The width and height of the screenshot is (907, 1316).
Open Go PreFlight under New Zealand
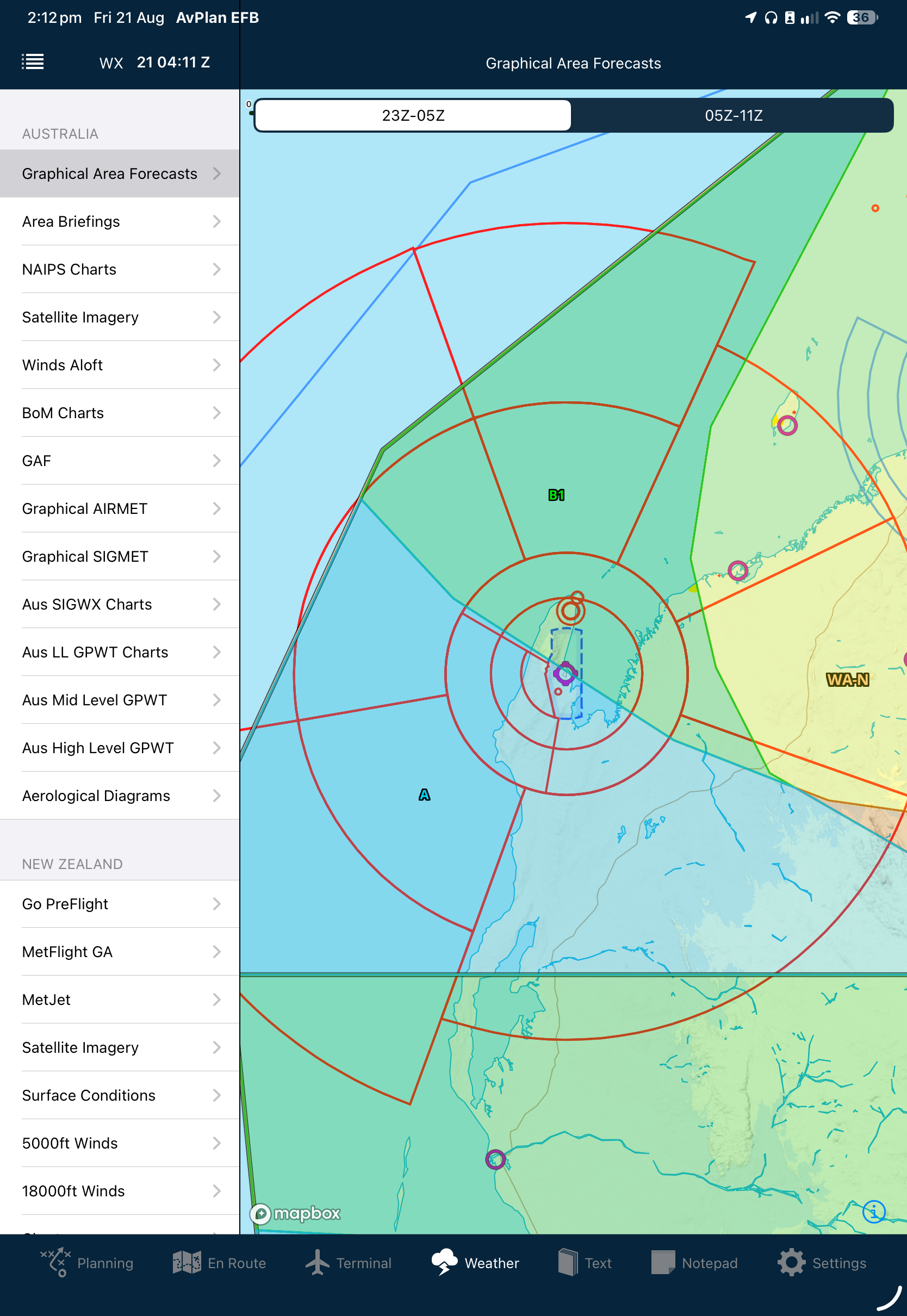pos(119,903)
